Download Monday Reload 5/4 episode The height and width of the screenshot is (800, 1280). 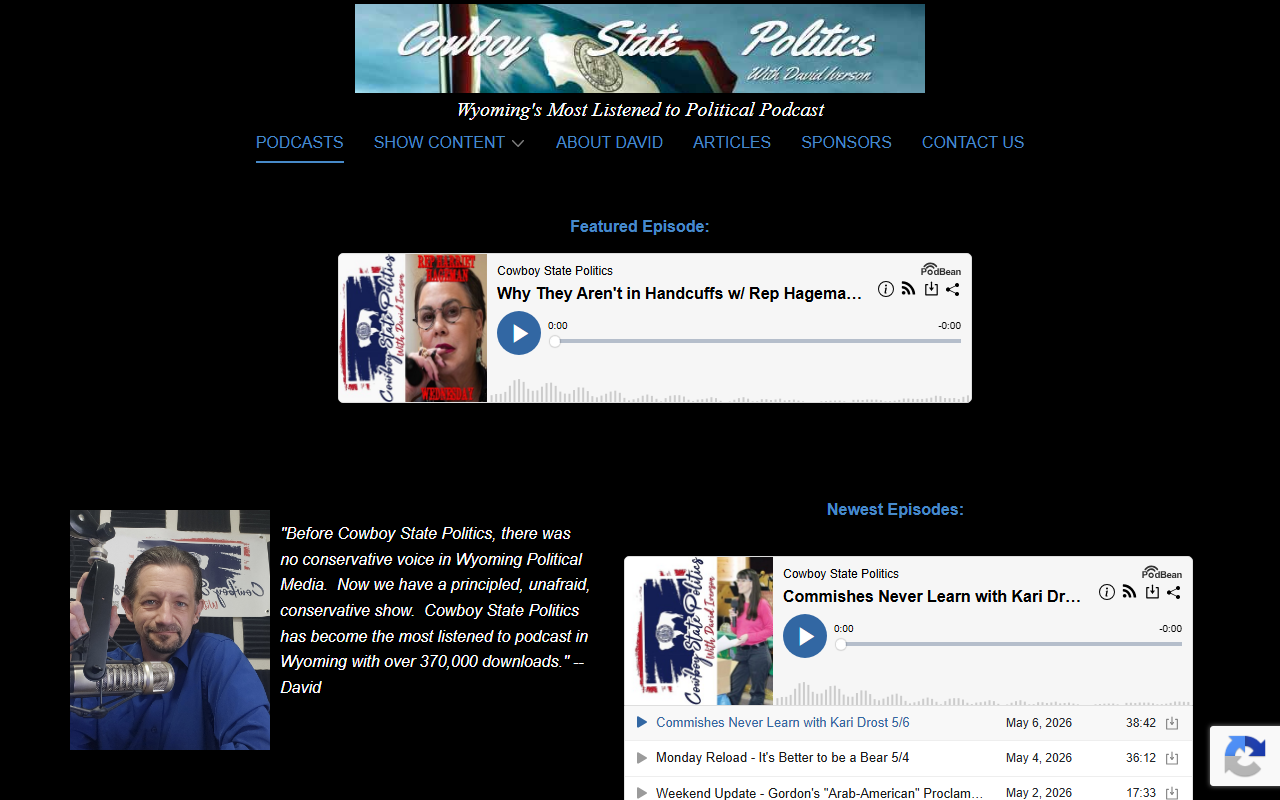(x=1172, y=758)
